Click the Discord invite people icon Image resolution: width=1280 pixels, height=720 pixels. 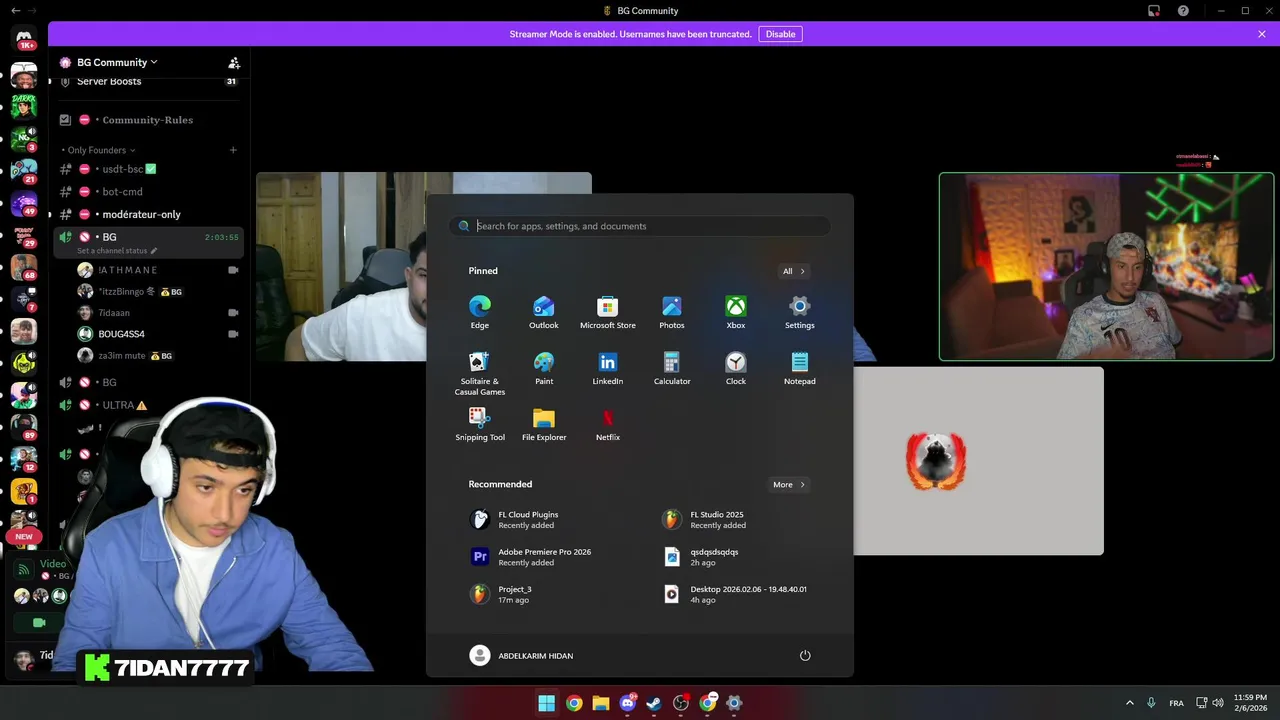(234, 62)
